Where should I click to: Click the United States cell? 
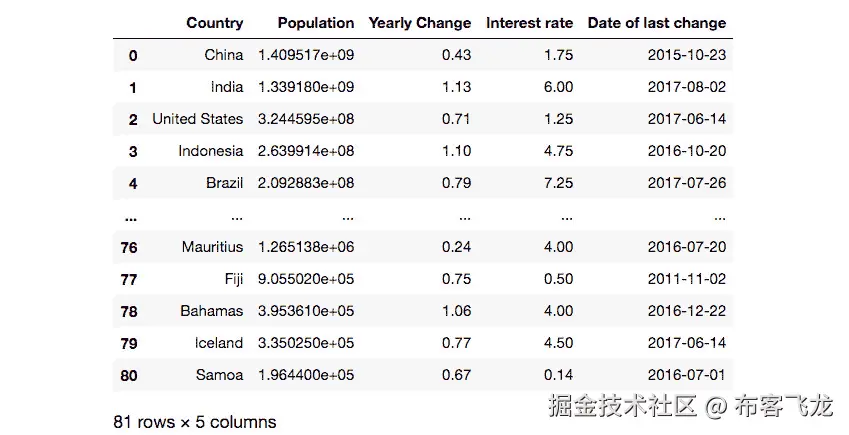point(197,119)
